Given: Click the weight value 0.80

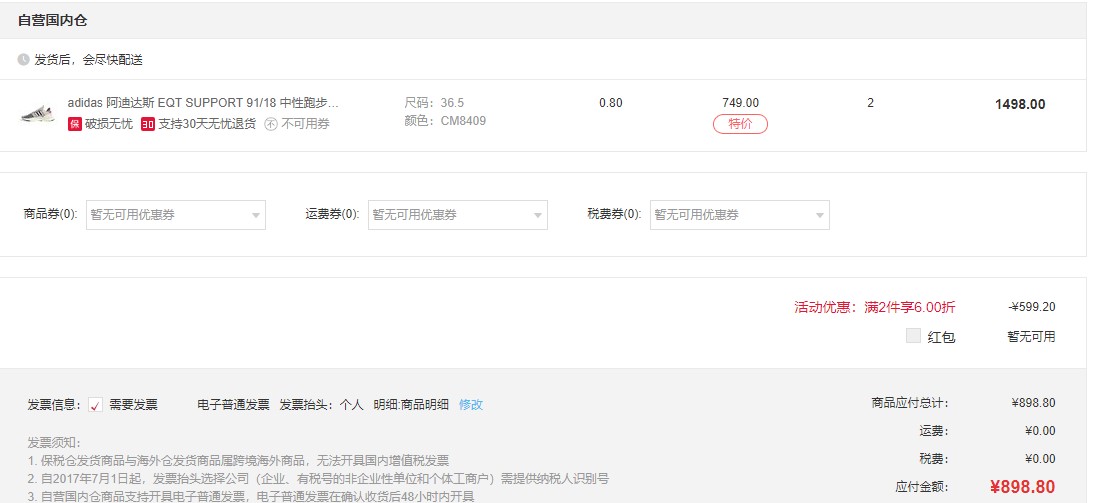Looking at the screenshot, I should pos(611,102).
